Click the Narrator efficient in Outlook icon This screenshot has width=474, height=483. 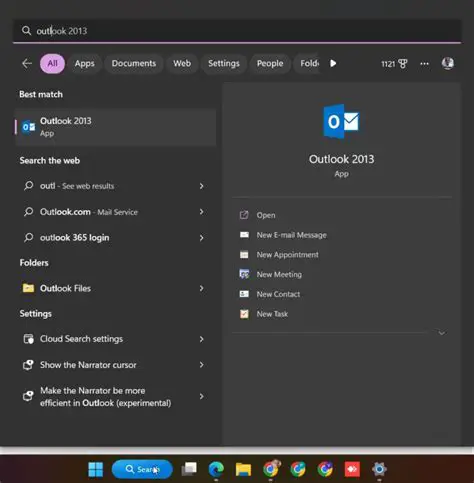tap(28, 396)
